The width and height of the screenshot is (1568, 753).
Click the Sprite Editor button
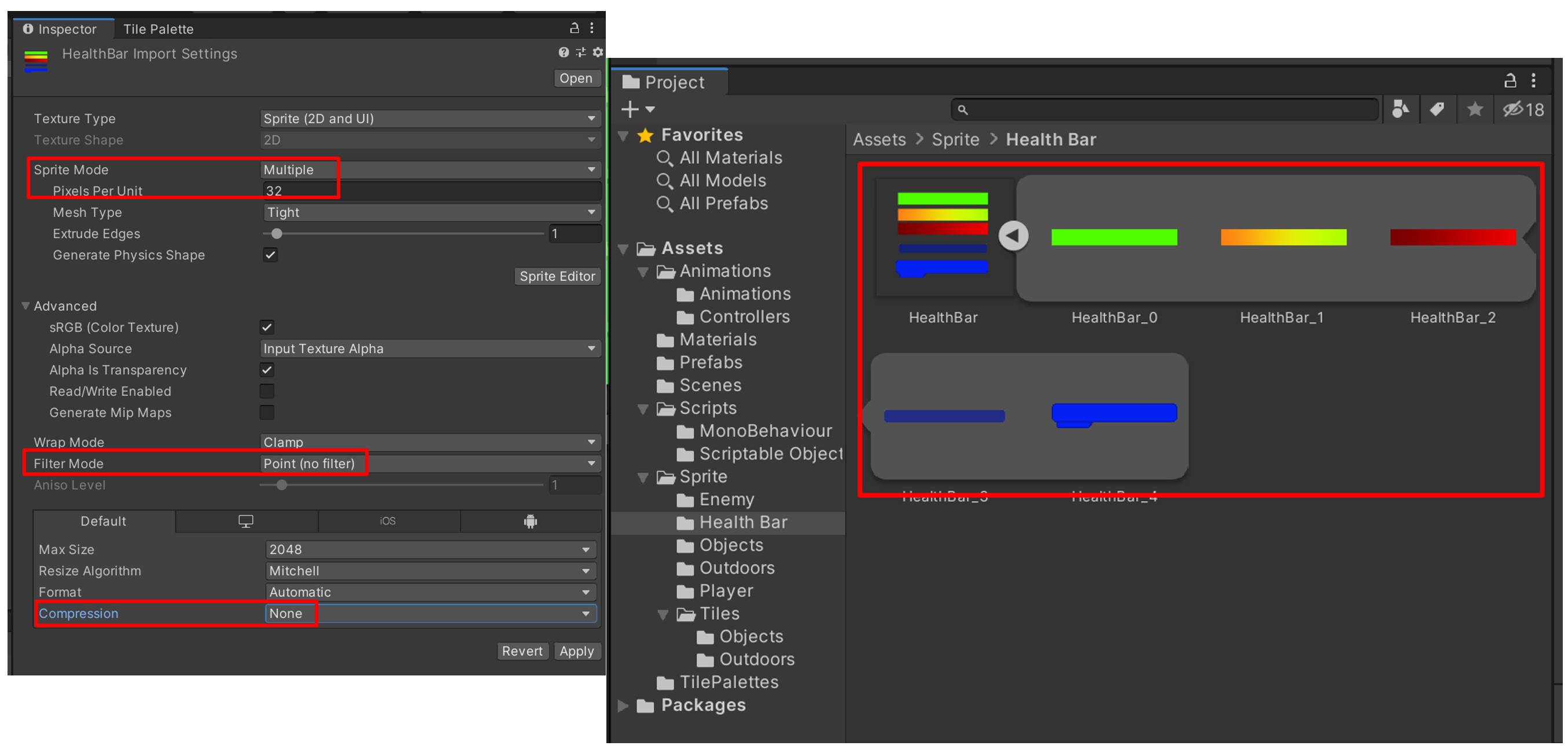click(x=557, y=276)
